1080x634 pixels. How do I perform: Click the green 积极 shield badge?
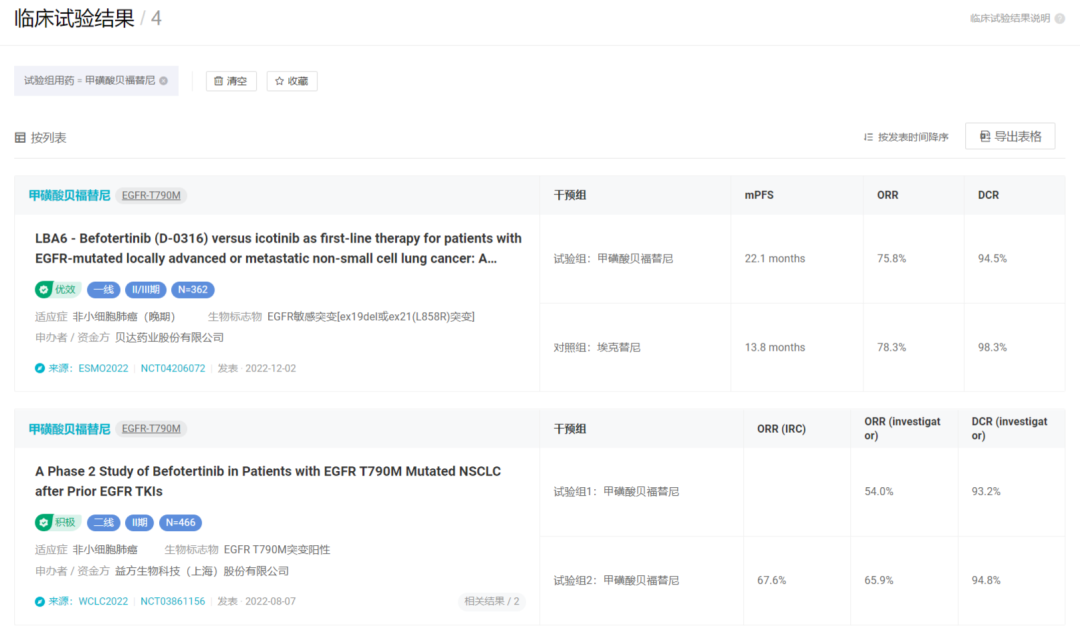[x=58, y=522]
